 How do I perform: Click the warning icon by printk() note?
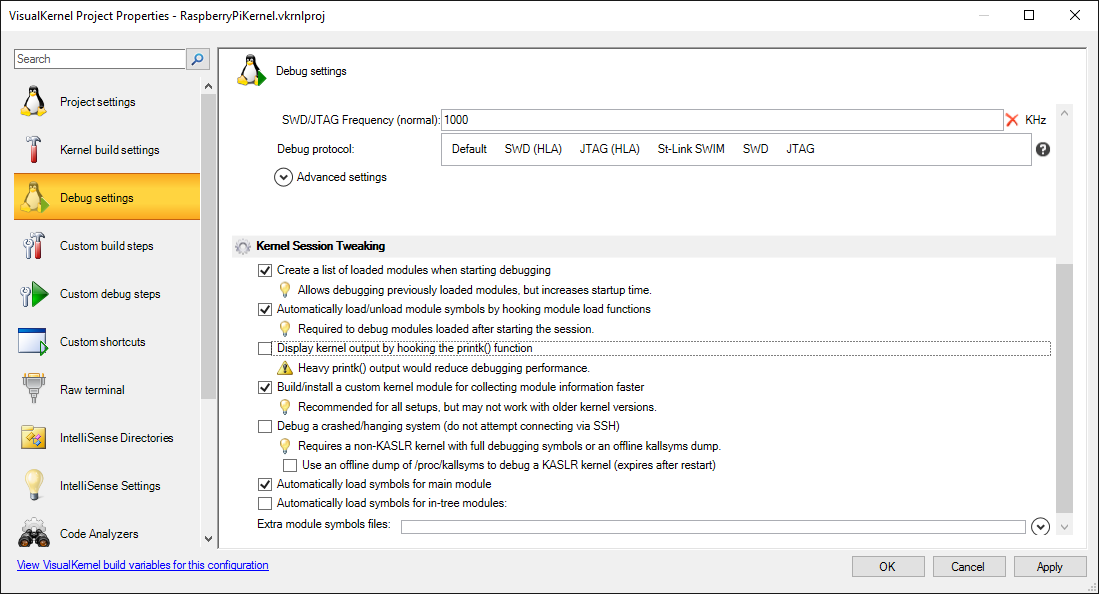(285, 367)
